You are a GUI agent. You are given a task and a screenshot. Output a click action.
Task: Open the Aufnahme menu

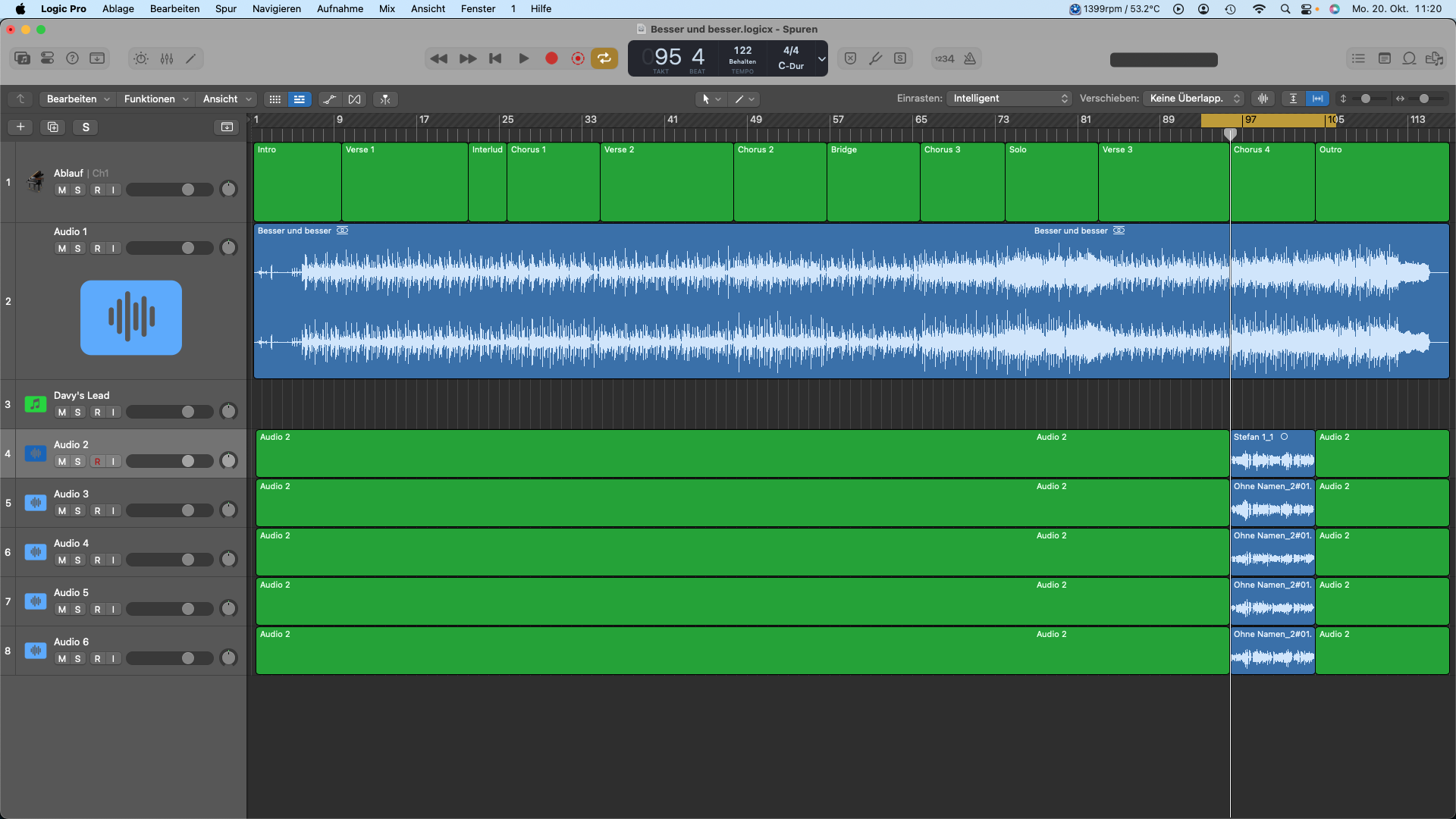[x=340, y=9]
